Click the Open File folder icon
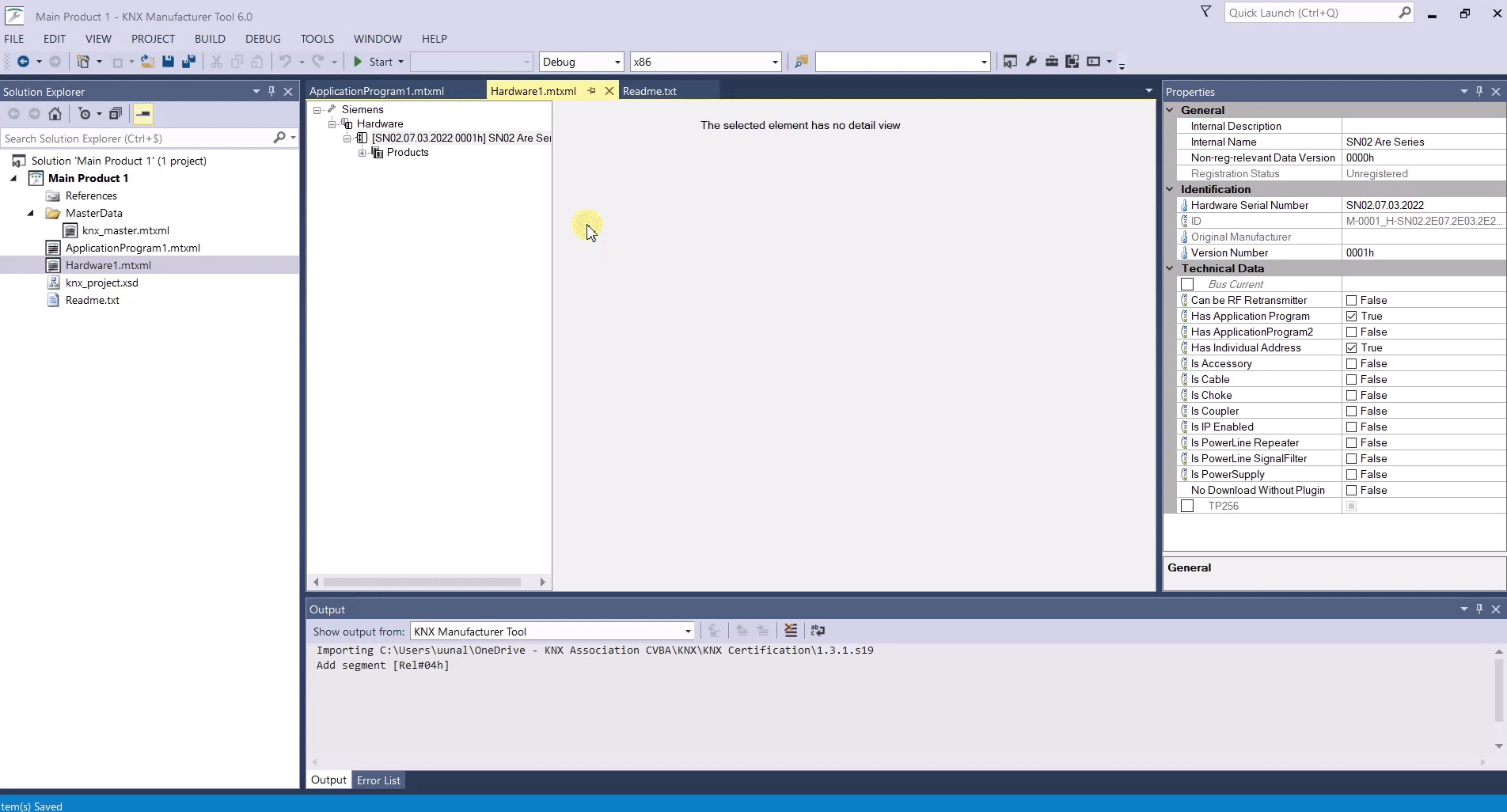This screenshot has width=1507, height=812. (x=147, y=62)
